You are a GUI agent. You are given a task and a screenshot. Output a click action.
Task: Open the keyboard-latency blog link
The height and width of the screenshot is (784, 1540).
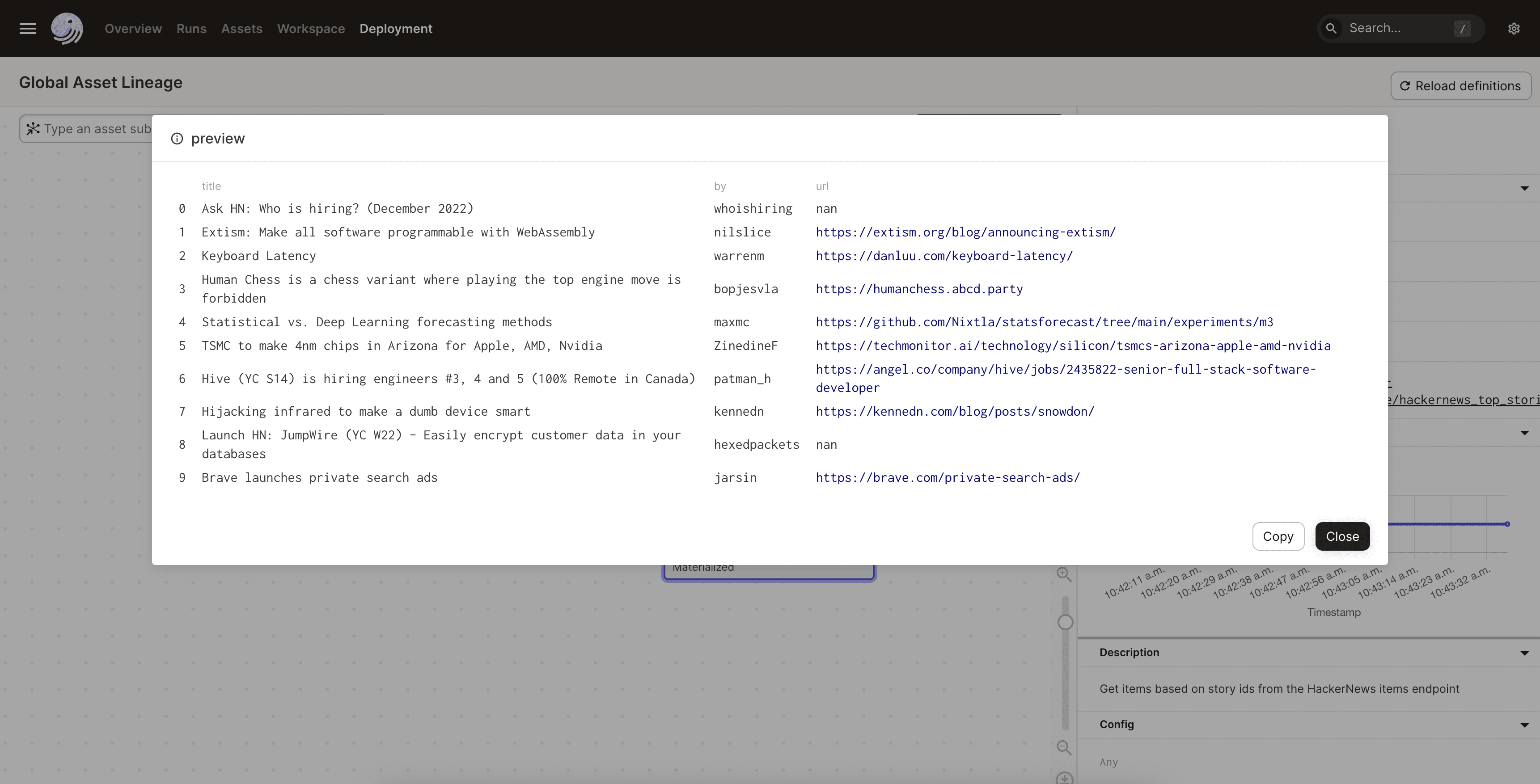(944, 256)
